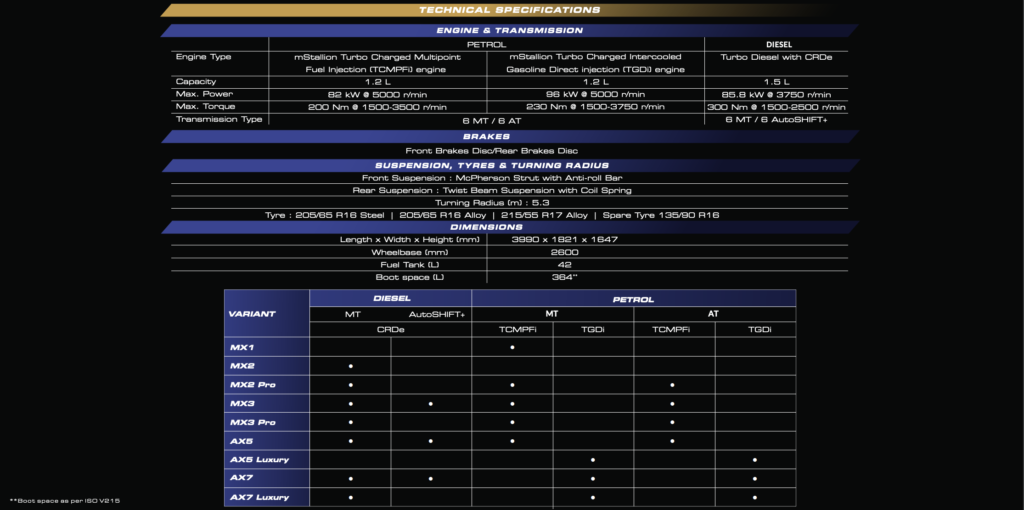Click the MX1 petrol MT TCMPFi availability dot
The height and width of the screenshot is (510, 1024).
[x=512, y=347]
